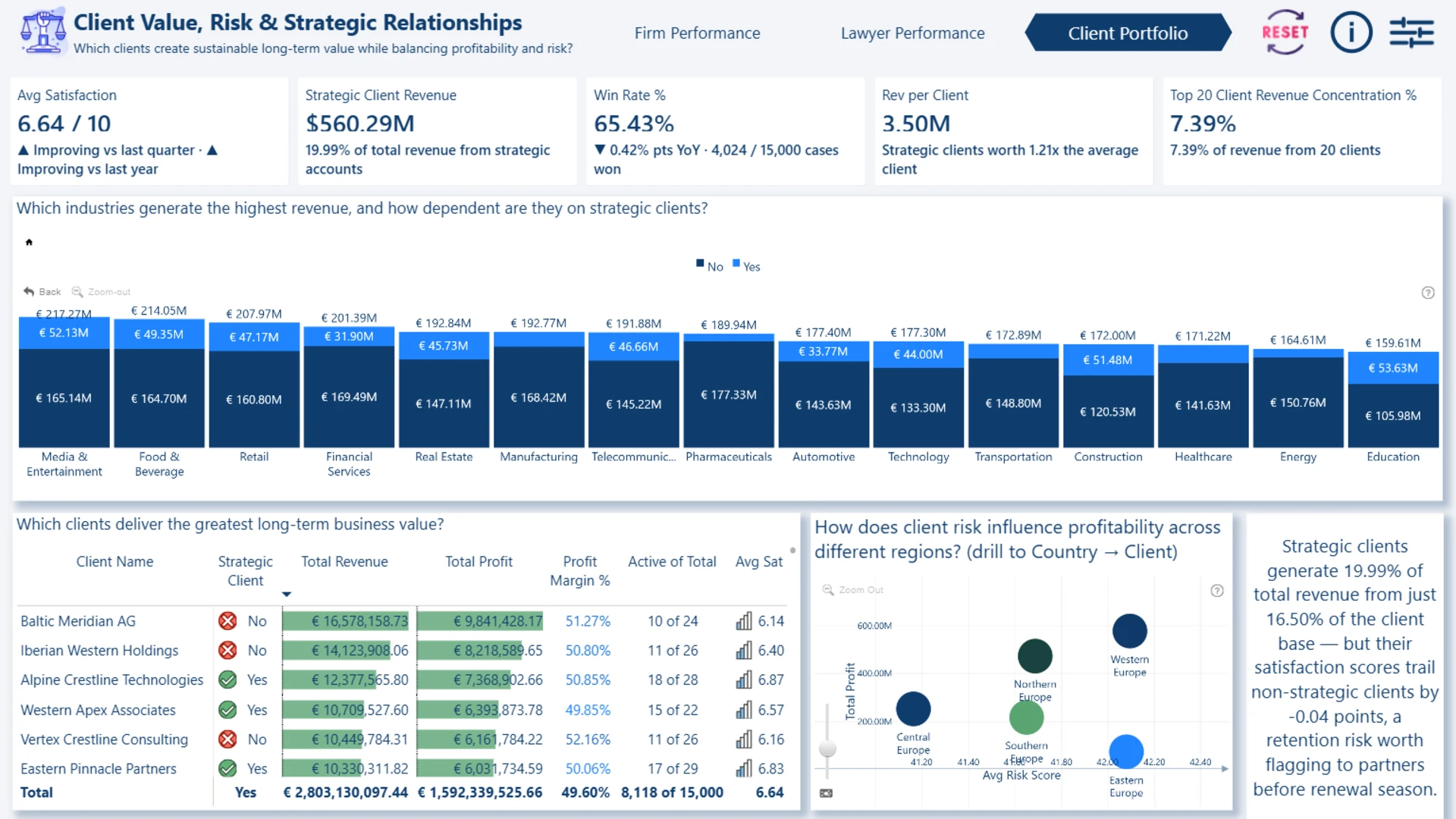This screenshot has width=1456, height=819.
Task: Open the help question mark on industry chart
Action: click(1428, 293)
